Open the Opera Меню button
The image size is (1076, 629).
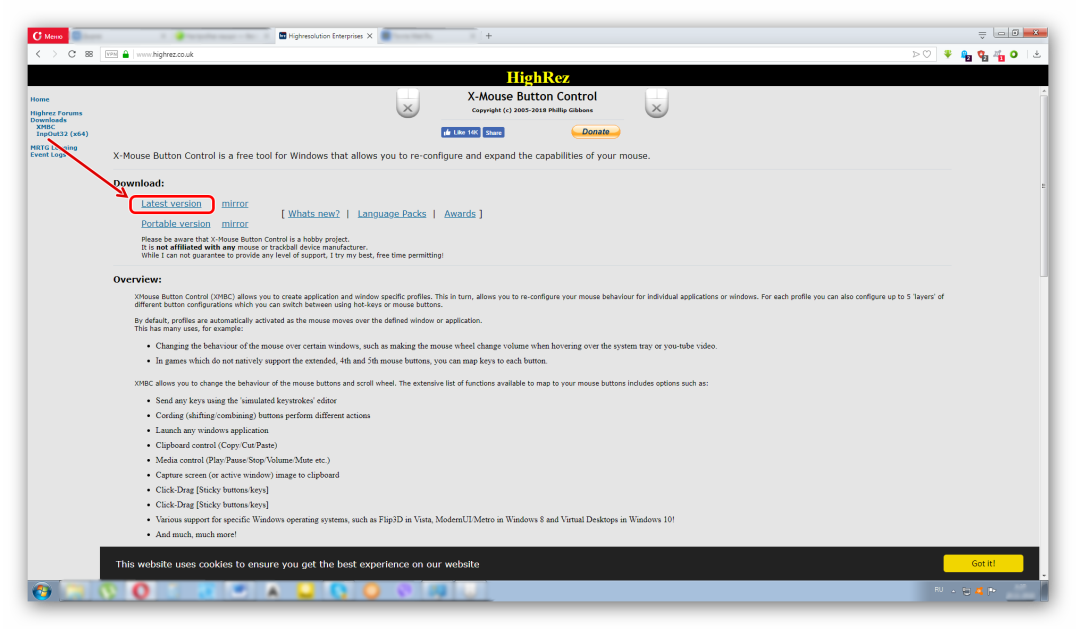[x=48, y=36]
